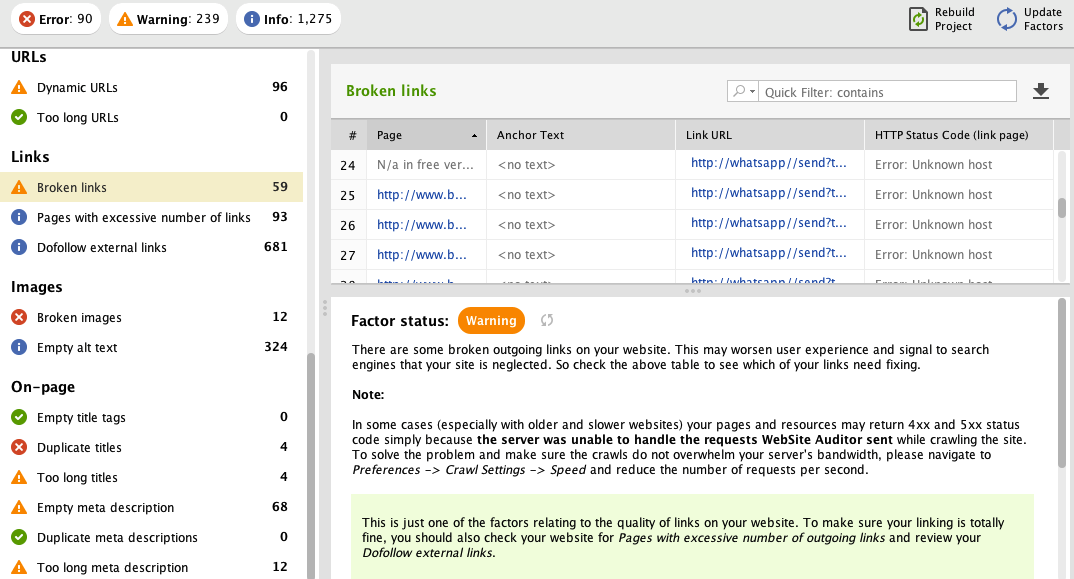1074x579 pixels.
Task: Click the red Error filter badge
Action: pyautogui.click(x=56, y=18)
